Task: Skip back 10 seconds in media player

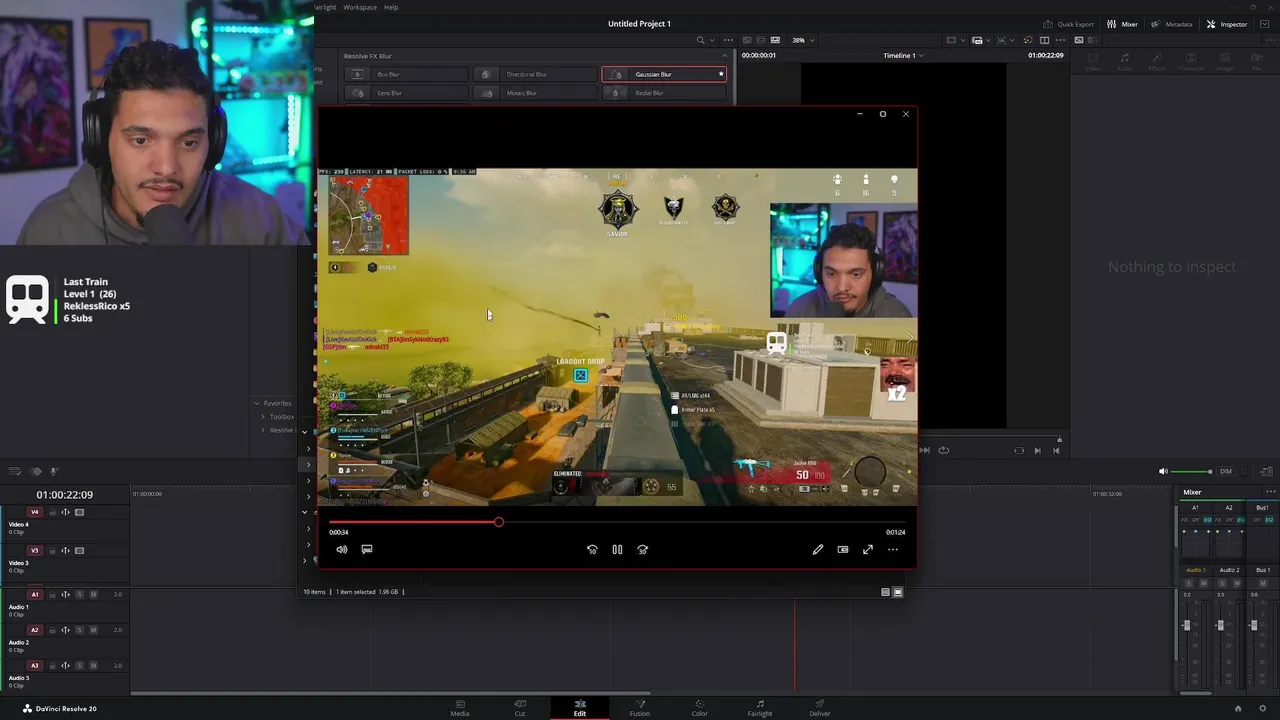Action: click(x=592, y=549)
